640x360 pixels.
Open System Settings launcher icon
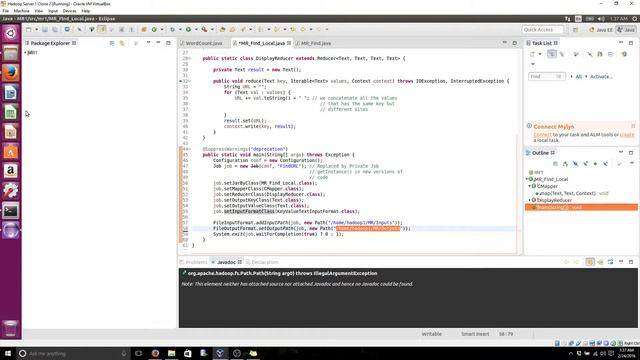pyautogui.click(x=11, y=191)
